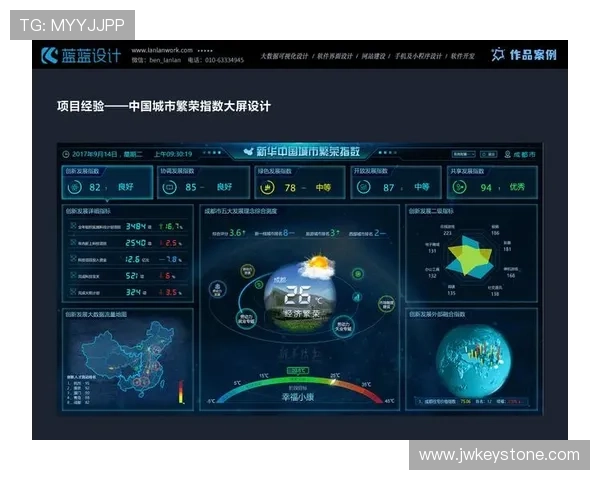
Task: Click the radar chart in 创新发展二级指标
Action: 470,255
